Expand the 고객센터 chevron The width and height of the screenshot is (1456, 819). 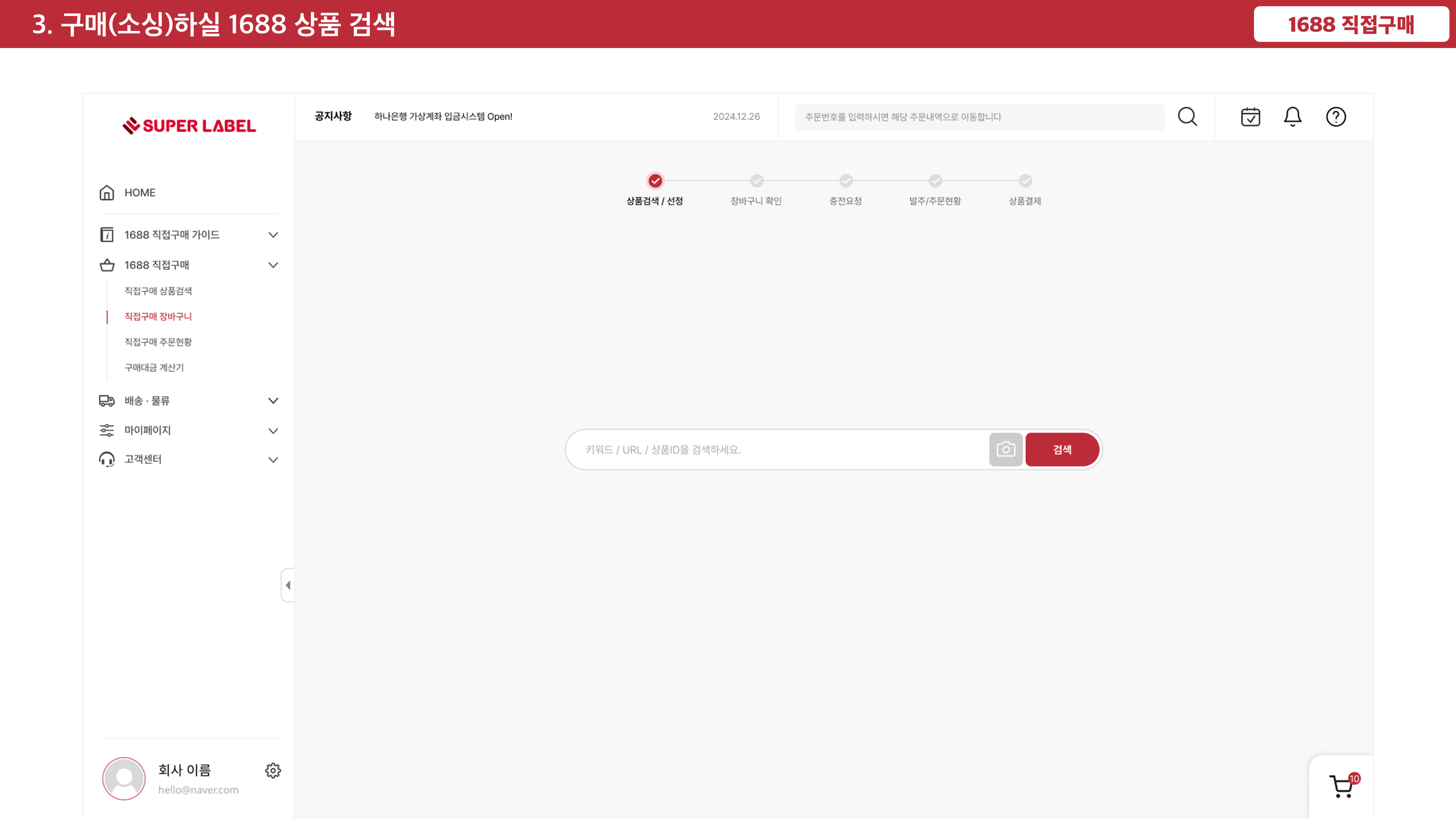(273, 459)
